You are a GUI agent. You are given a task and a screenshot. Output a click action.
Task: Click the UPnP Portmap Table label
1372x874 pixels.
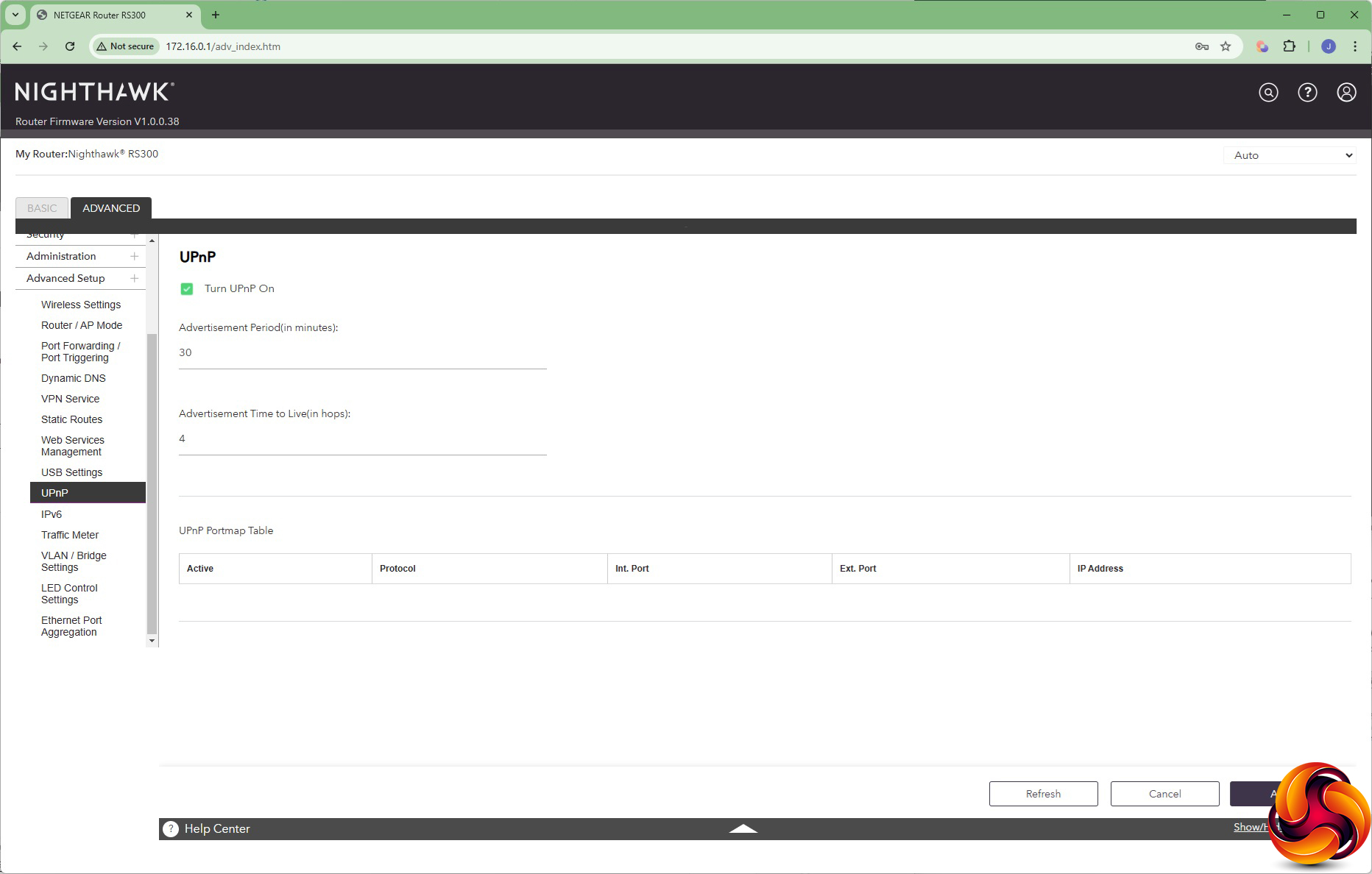pyautogui.click(x=226, y=530)
